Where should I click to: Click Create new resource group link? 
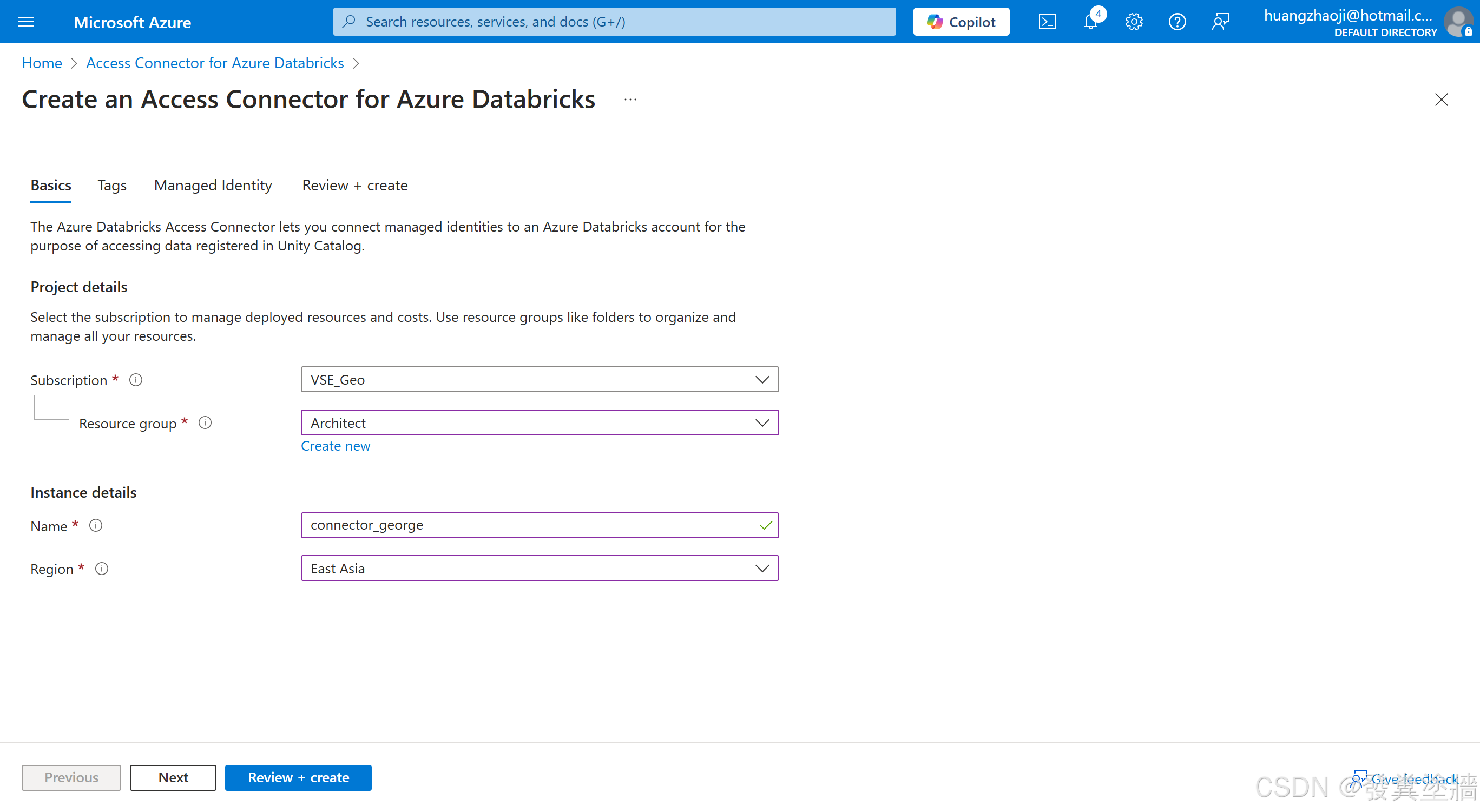(336, 446)
